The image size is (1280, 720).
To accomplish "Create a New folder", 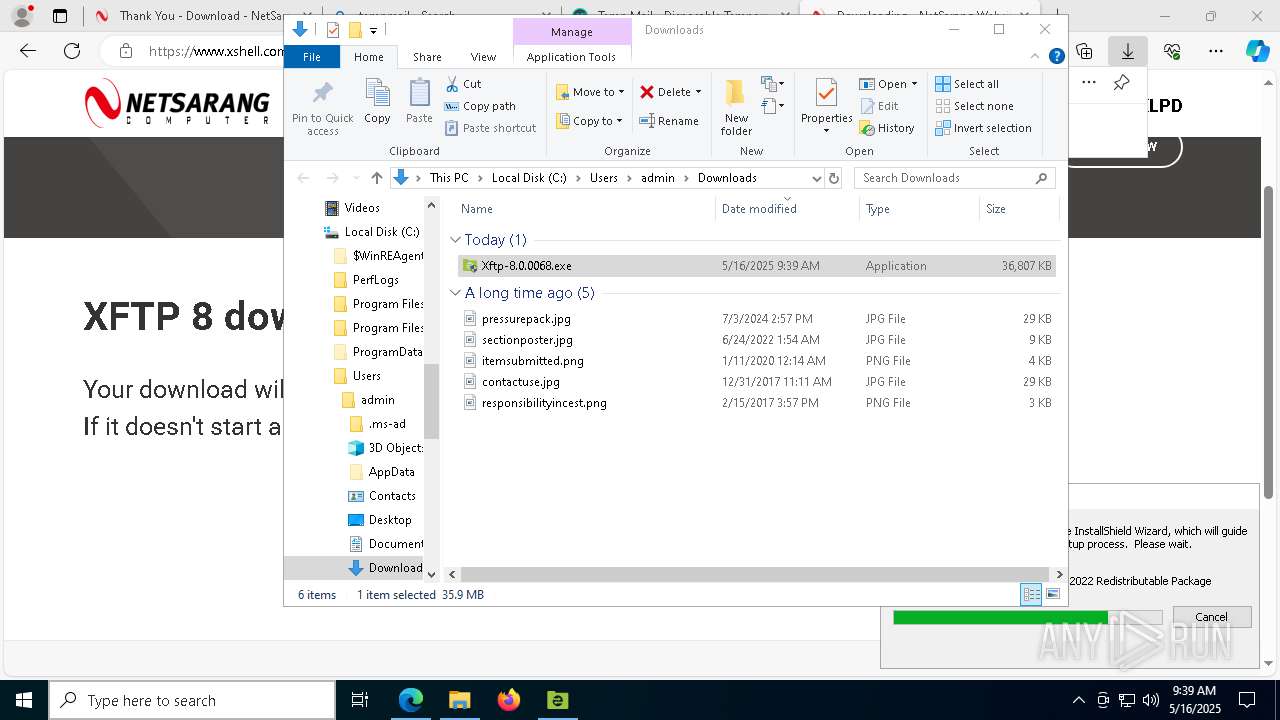I will 736,107.
